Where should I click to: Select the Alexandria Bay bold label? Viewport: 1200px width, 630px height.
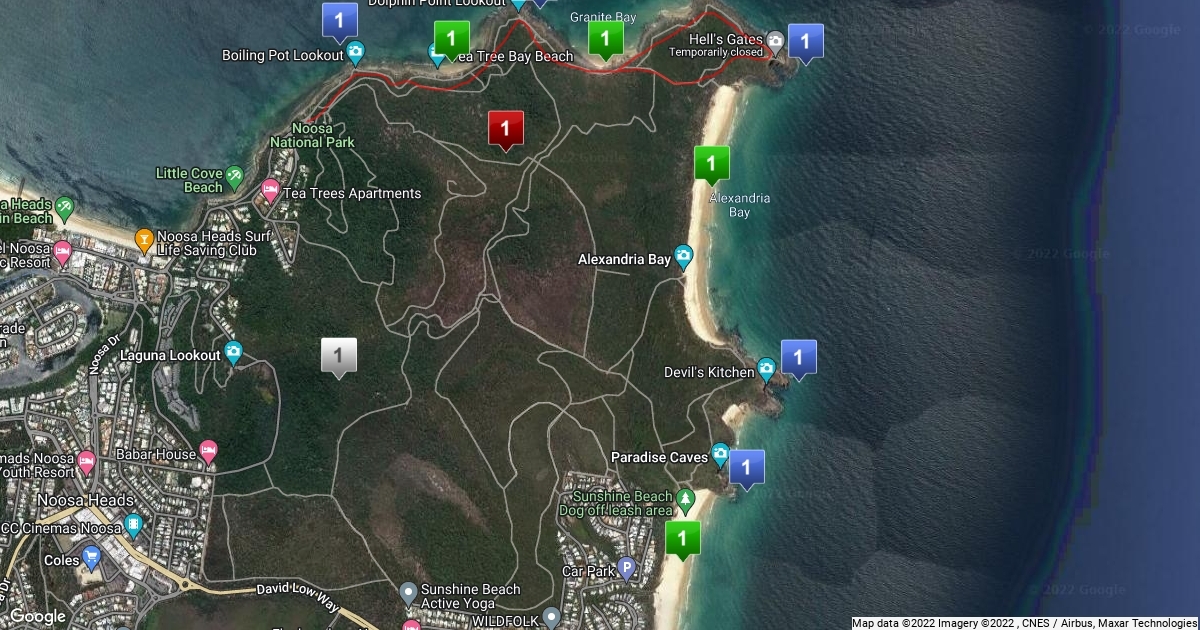pos(624,259)
